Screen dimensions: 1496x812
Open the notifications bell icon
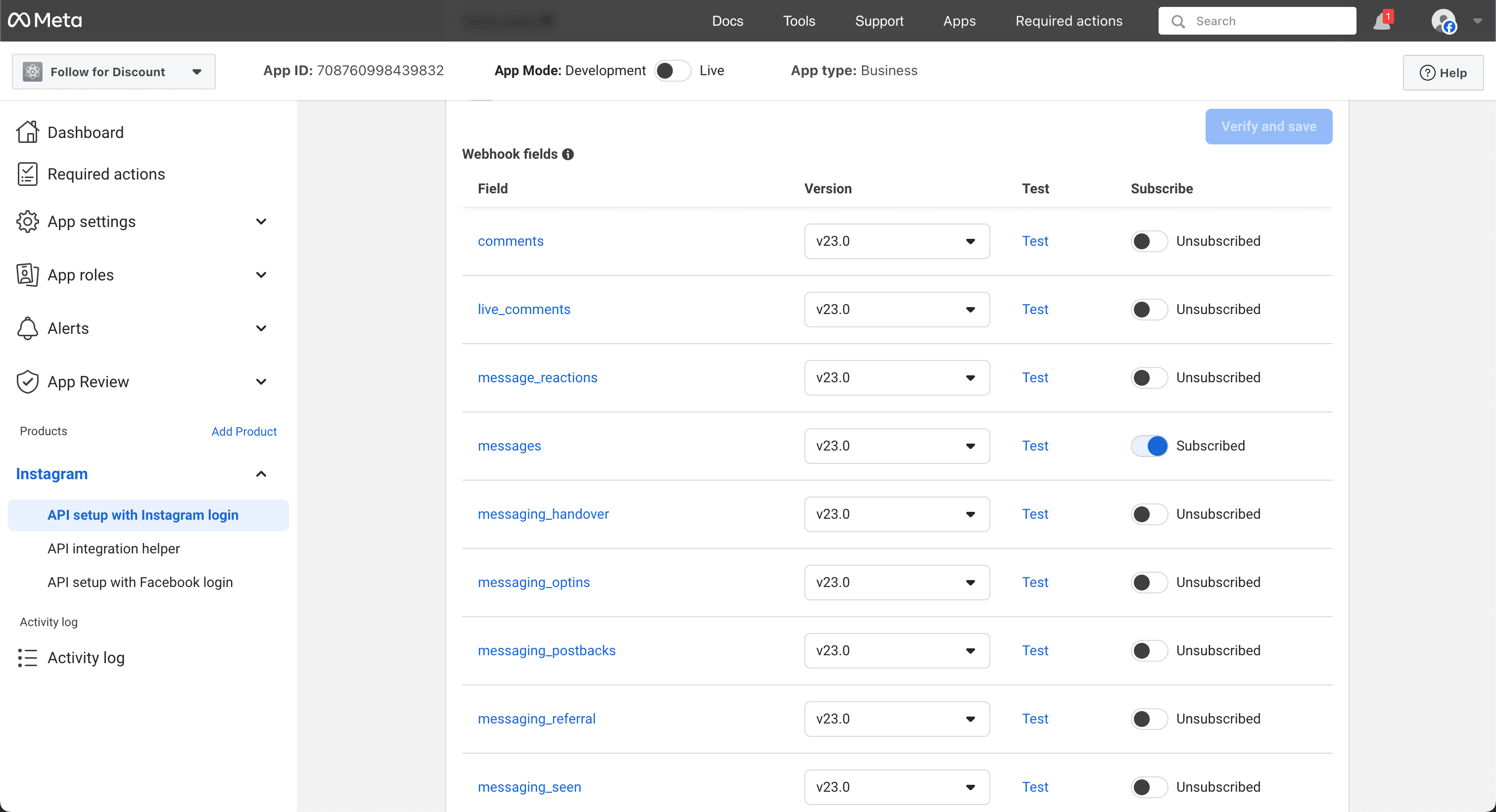[x=1382, y=21]
